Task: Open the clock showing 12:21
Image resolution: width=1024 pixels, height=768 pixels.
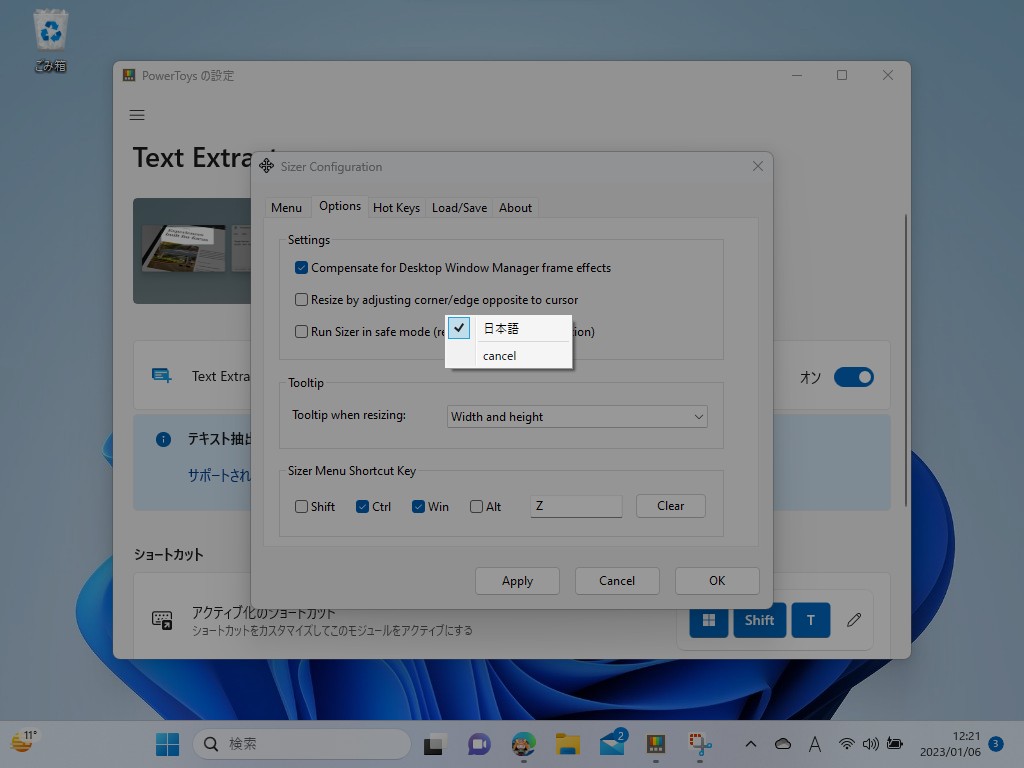Action: pyautogui.click(x=950, y=744)
